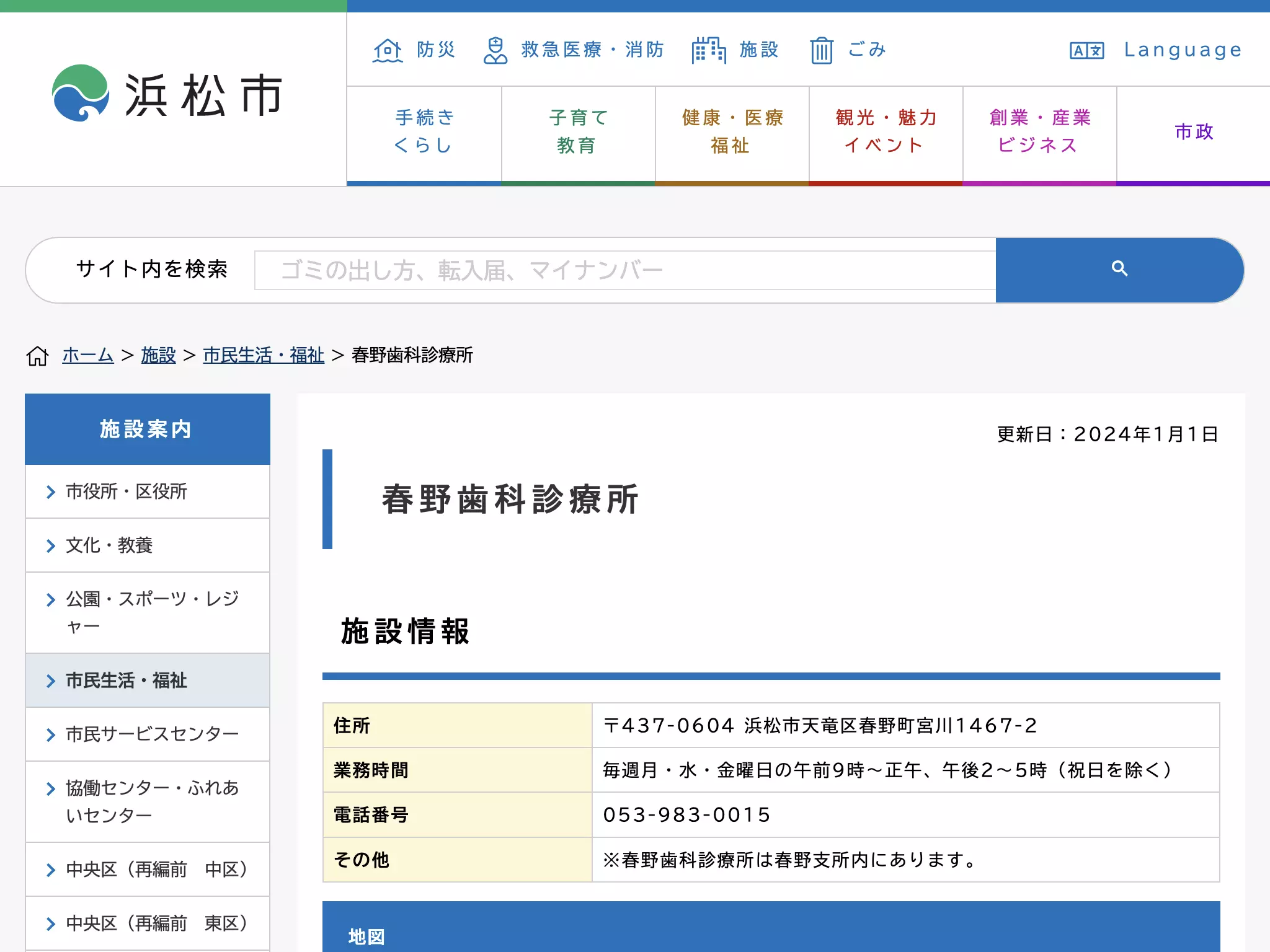Follow the ホーム breadcrumb link
The width and height of the screenshot is (1270, 952).
(88, 355)
